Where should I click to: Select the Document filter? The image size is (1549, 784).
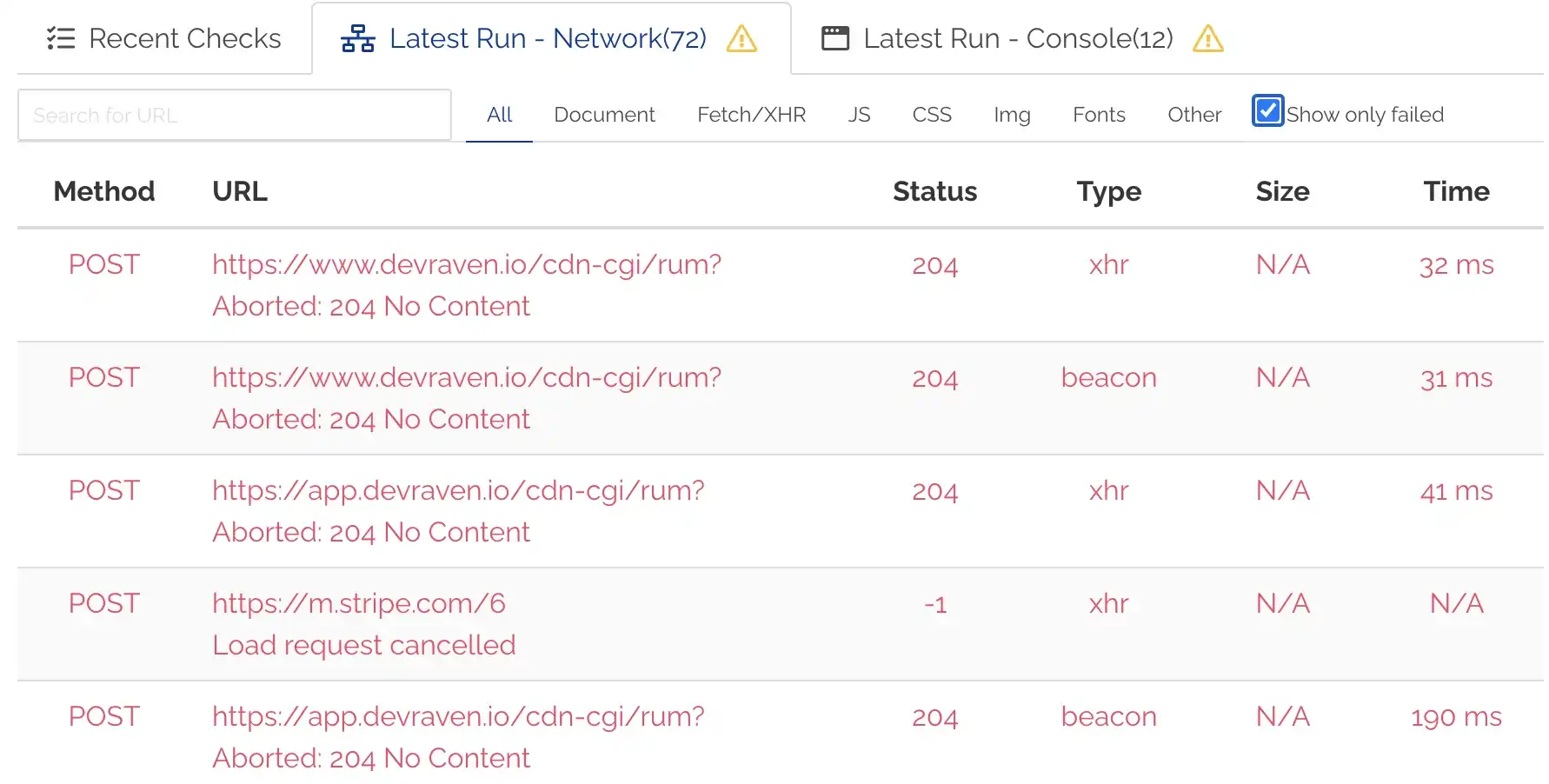click(x=604, y=114)
